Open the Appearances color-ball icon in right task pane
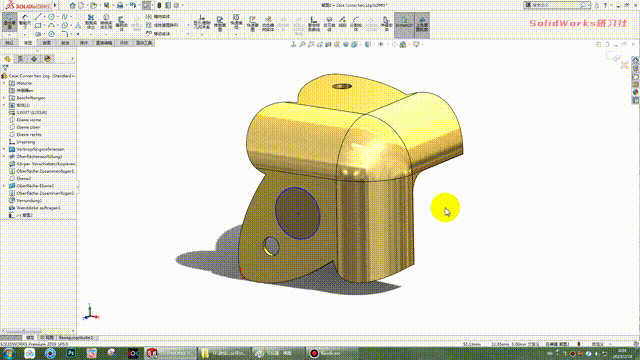Image resolution: width=640 pixels, height=360 pixels. [636, 92]
